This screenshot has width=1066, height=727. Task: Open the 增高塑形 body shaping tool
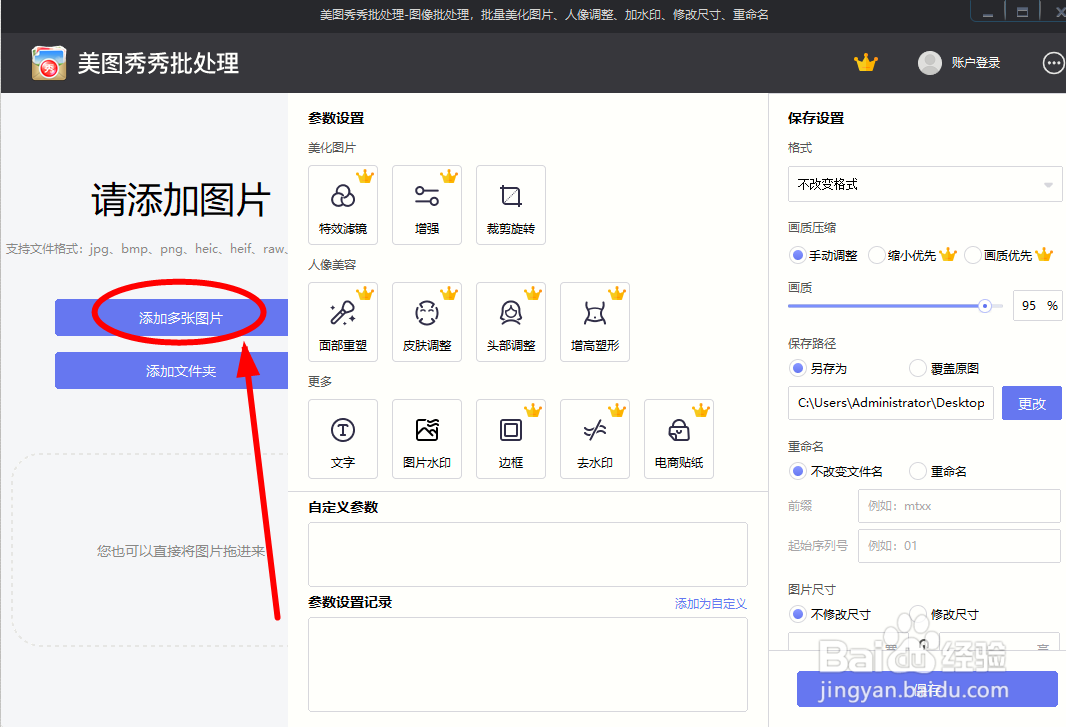point(595,322)
